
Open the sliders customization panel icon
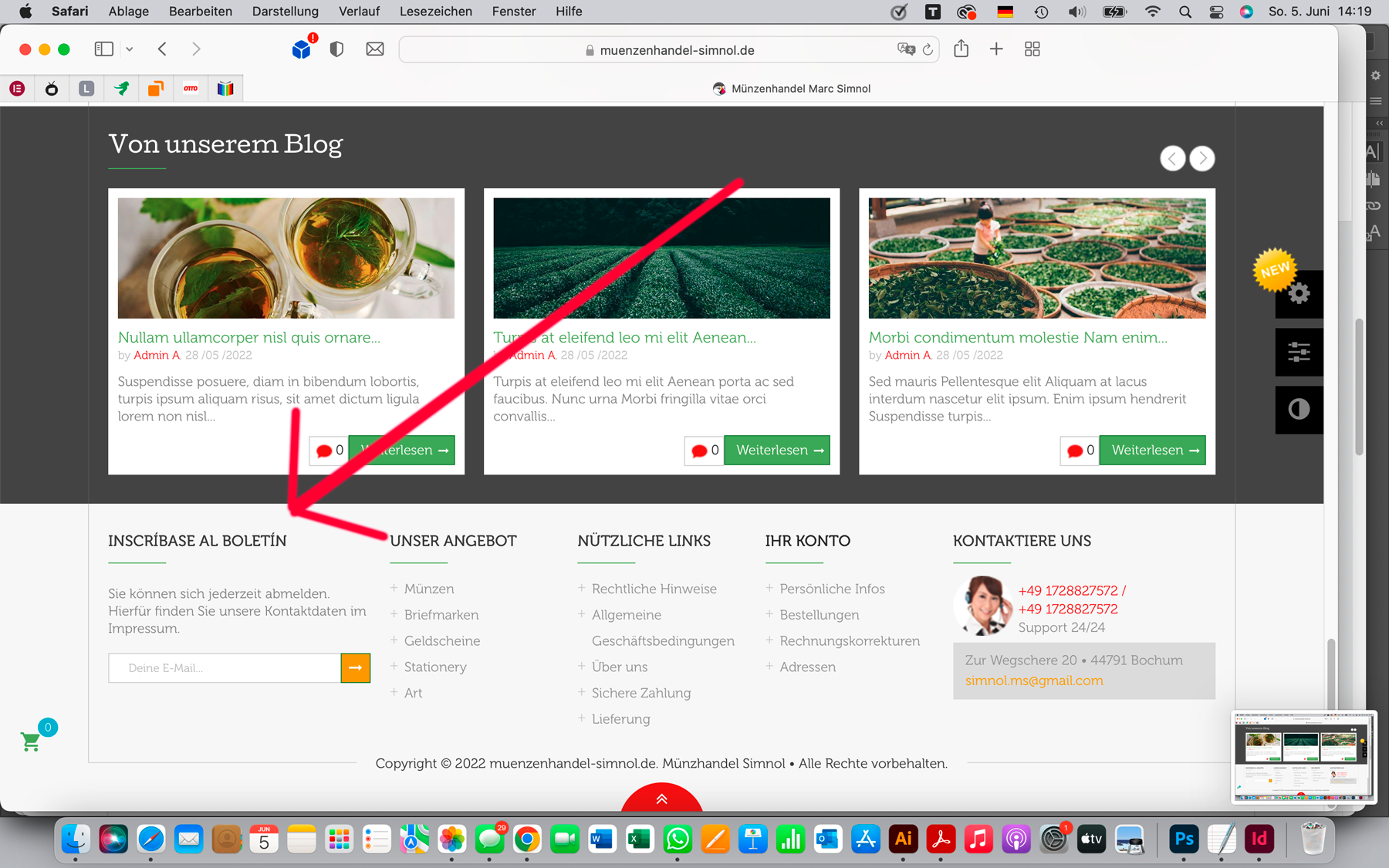(x=1299, y=353)
